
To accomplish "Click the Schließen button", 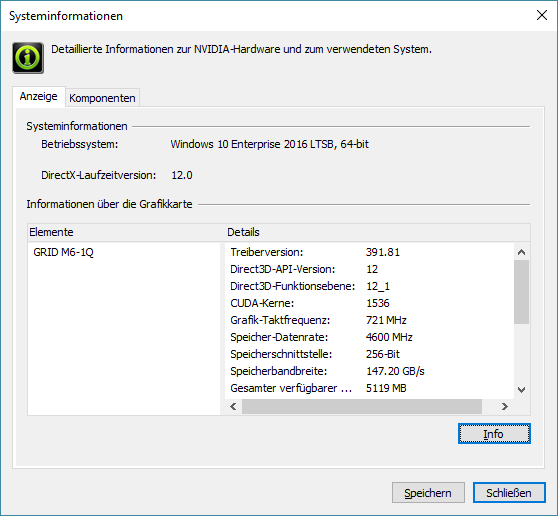I will (509, 493).
